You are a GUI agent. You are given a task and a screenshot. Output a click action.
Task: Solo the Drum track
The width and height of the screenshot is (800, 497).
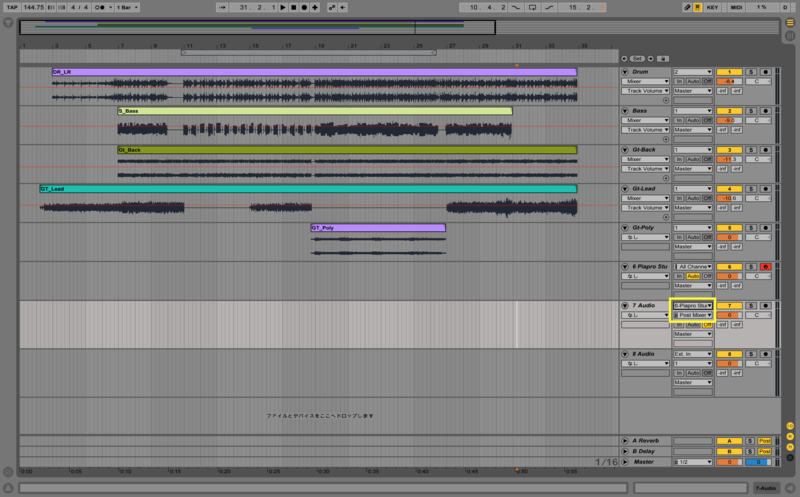point(751,72)
